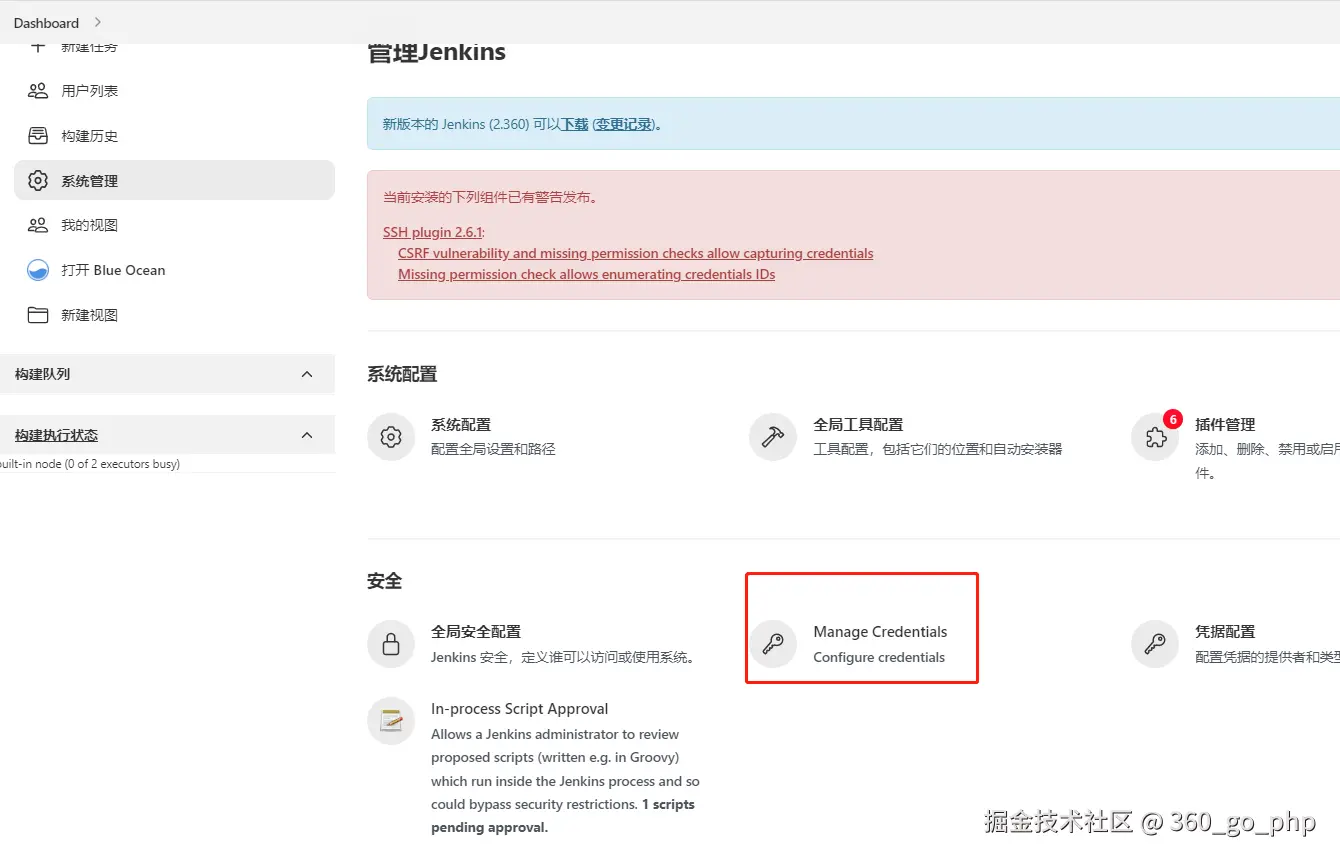1340x861 pixels.
Task: Click the 凭据配置 key icon
Action: (x=1155, y=644)
